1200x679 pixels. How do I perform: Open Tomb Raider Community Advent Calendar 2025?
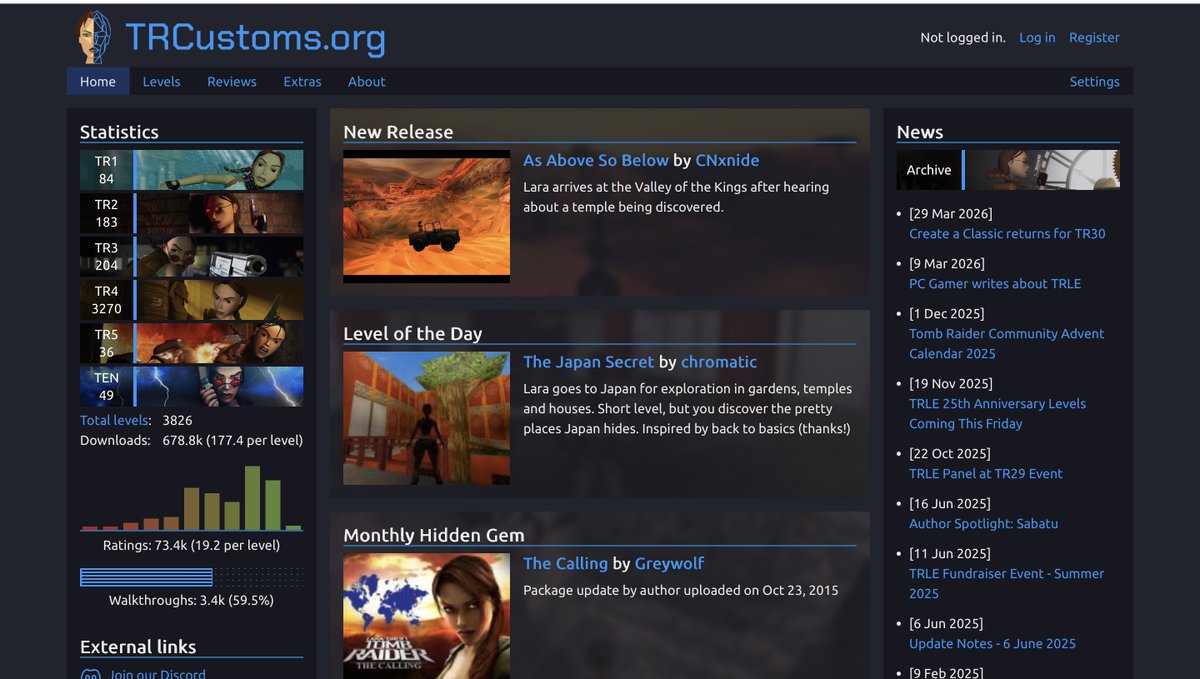(1007, 344)
